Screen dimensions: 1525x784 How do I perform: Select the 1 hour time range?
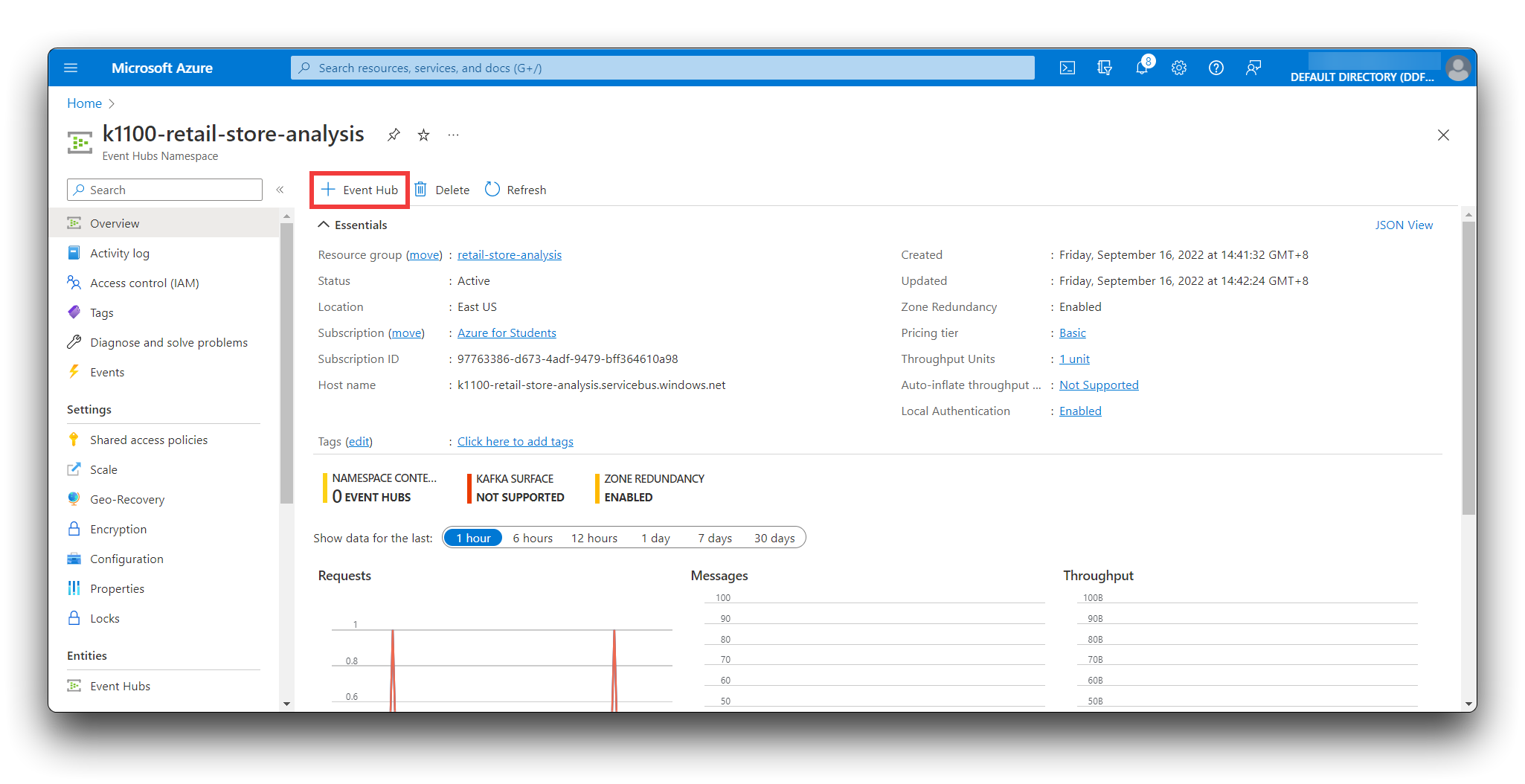[473, 538]
